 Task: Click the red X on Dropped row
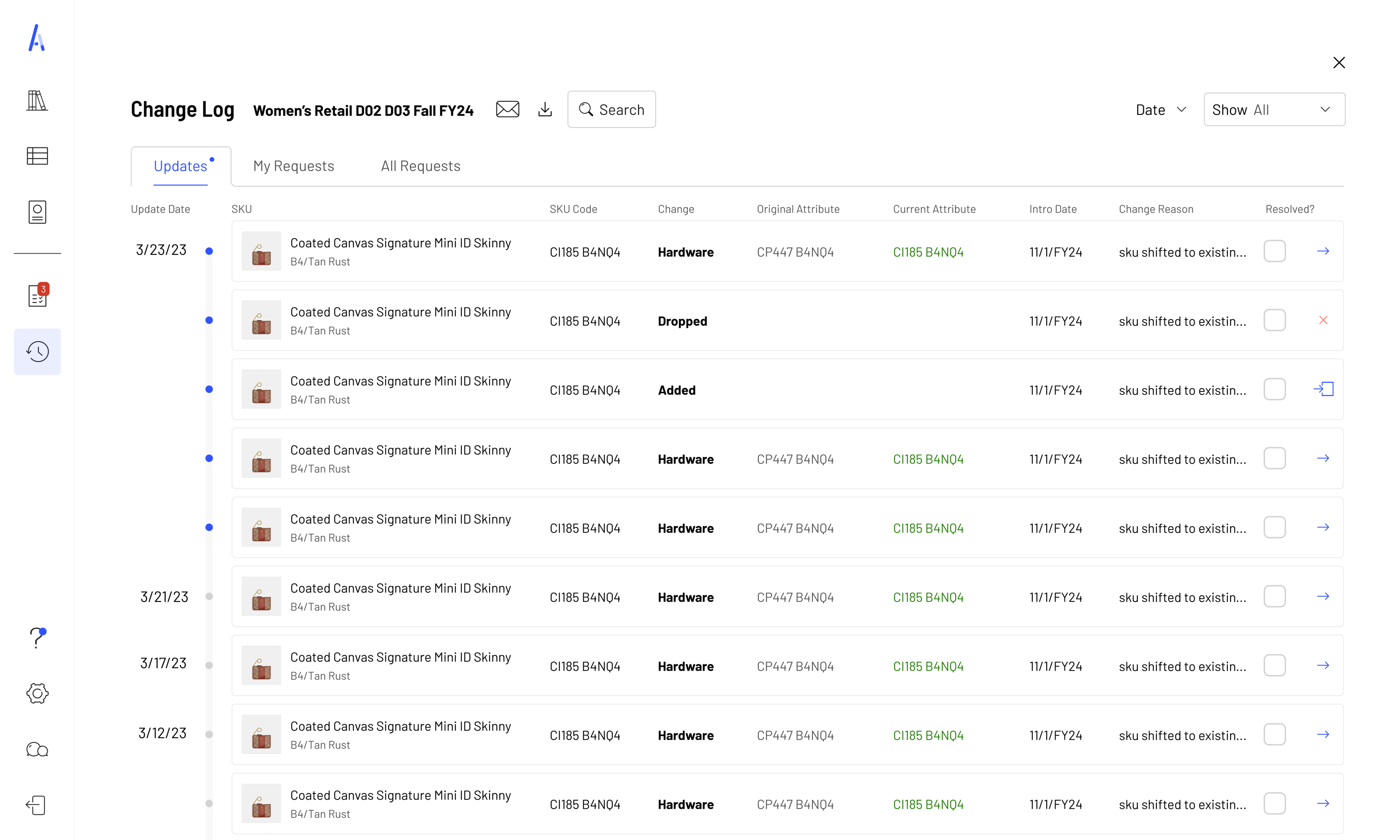click(1323, 321)
